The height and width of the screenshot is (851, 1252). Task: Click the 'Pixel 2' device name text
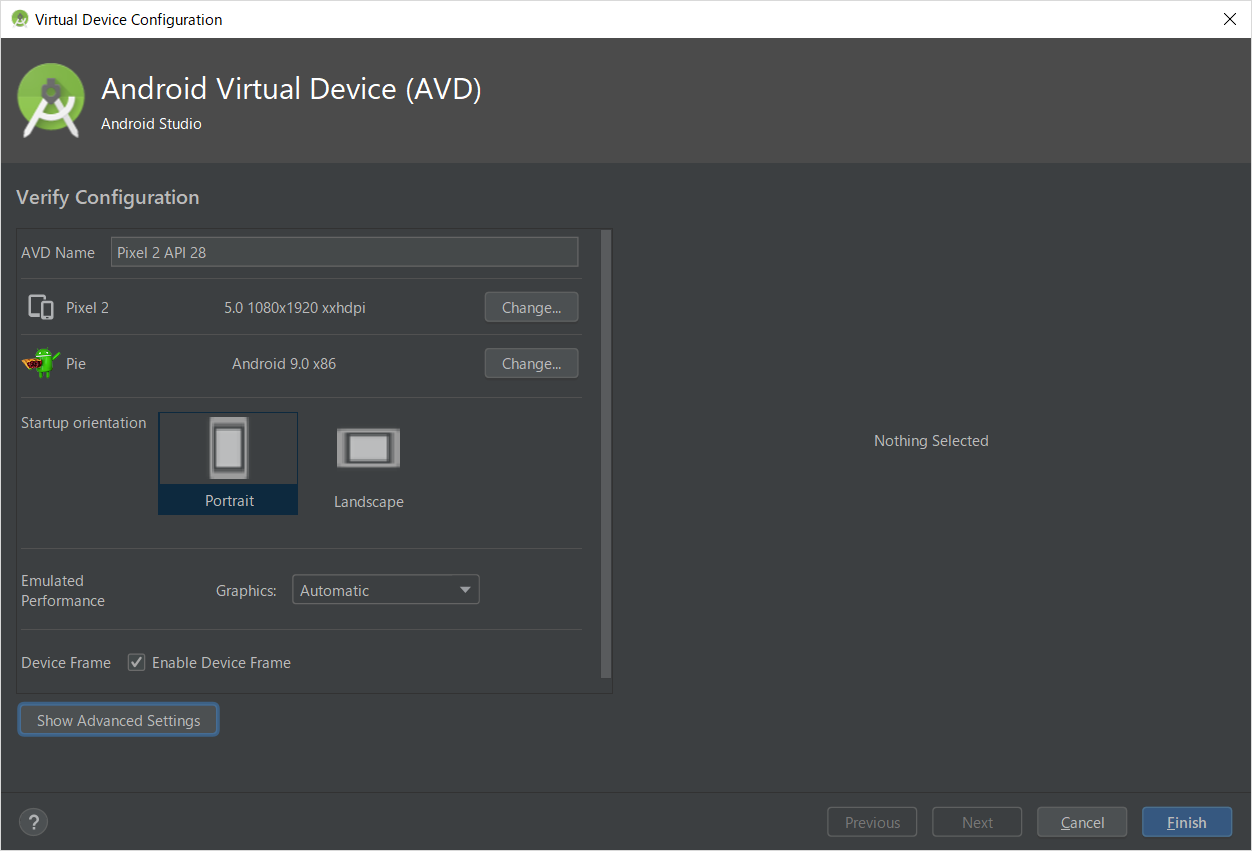pyautogui.click(x=88, y=307)
